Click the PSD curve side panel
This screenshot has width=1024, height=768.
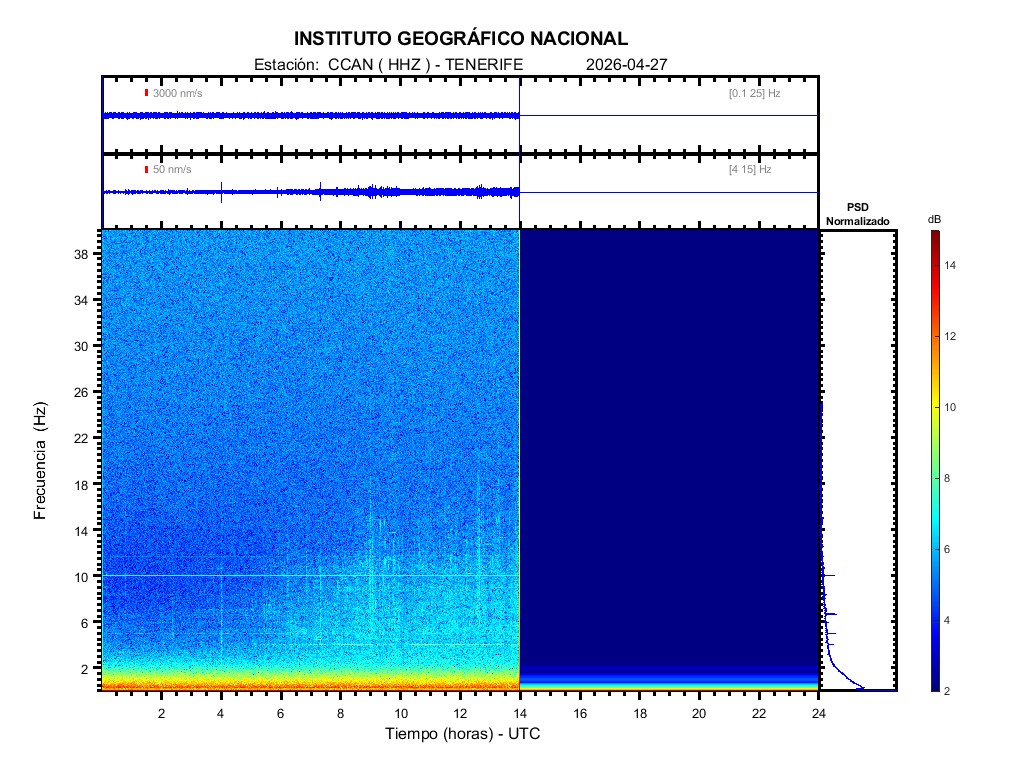pyautogui.click(x=857, y=460)
